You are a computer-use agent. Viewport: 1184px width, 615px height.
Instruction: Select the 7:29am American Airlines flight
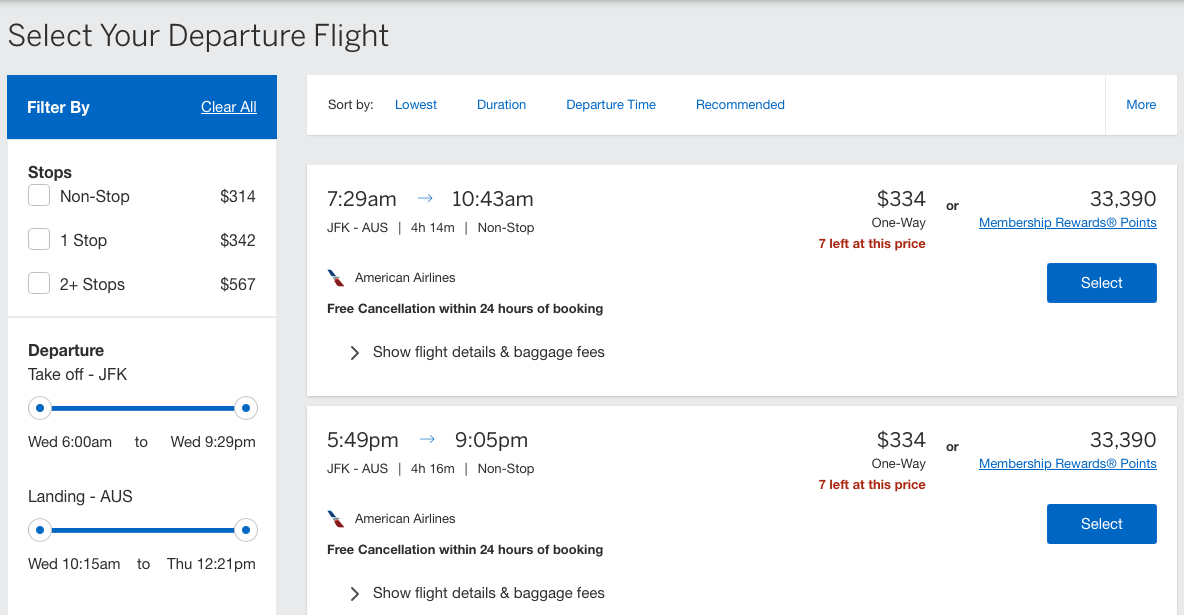pyautogui.click(x=1101, y=283)
